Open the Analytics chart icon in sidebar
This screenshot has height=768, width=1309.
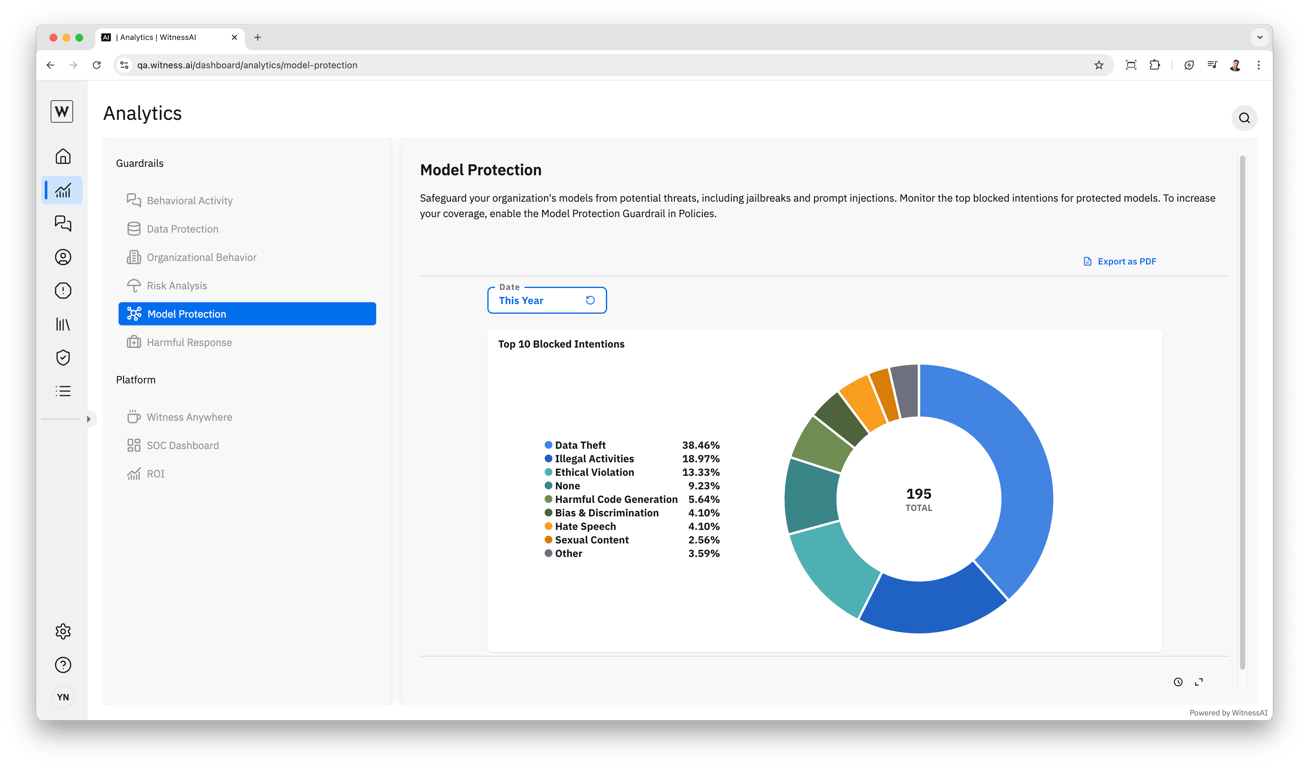(x=63, y=190)
